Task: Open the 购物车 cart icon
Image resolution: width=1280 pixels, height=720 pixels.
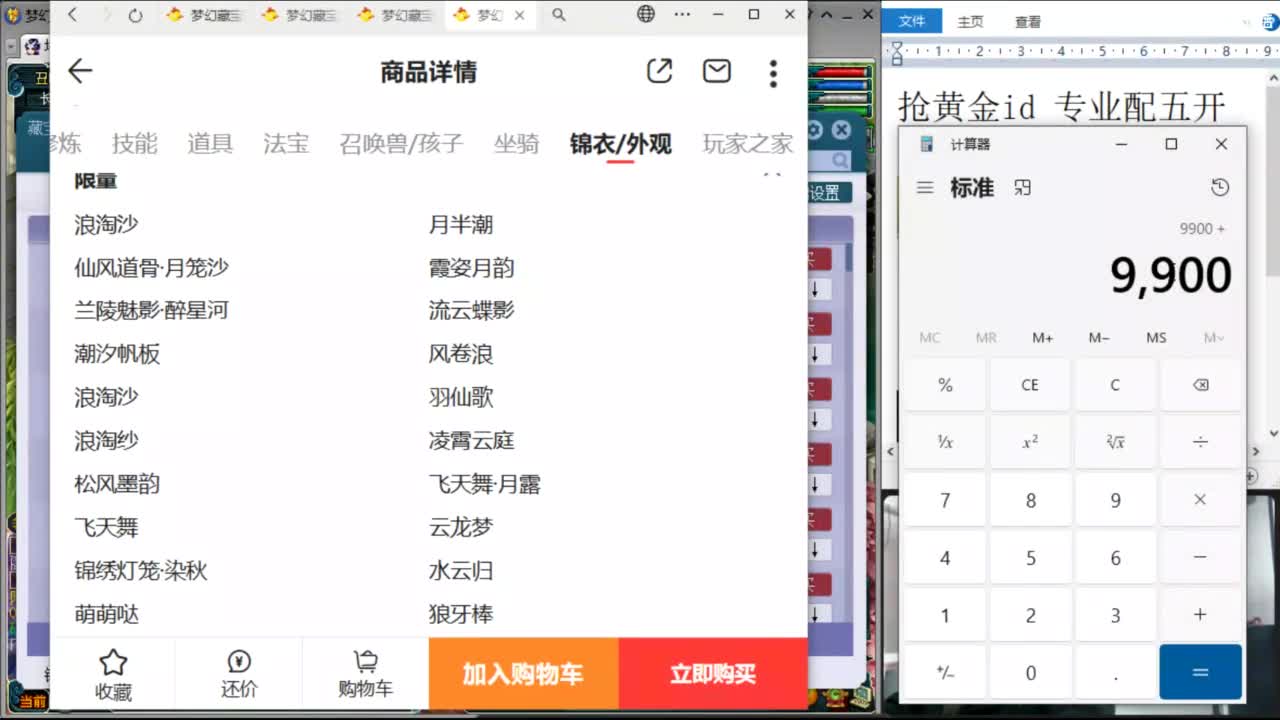Action: coord(365,673)
